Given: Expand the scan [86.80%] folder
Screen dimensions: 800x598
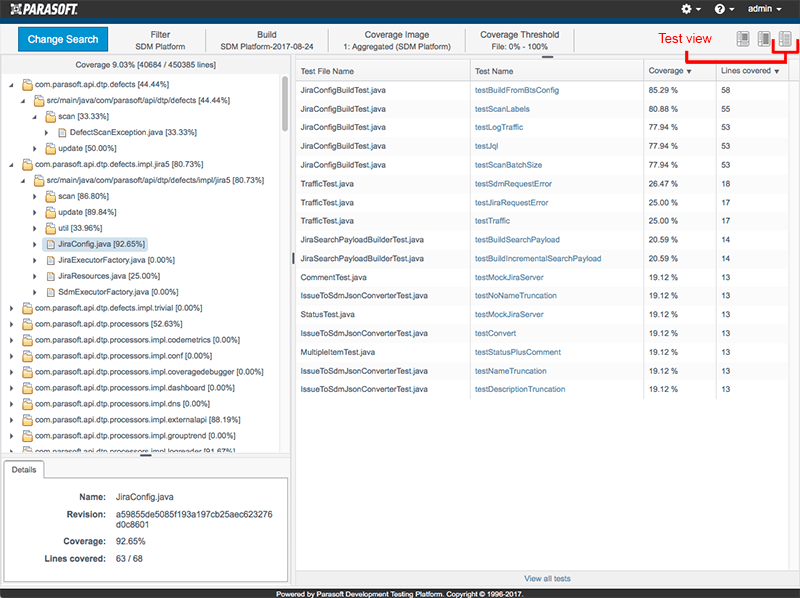Looking at the screenshot, I should pos(35,196).
